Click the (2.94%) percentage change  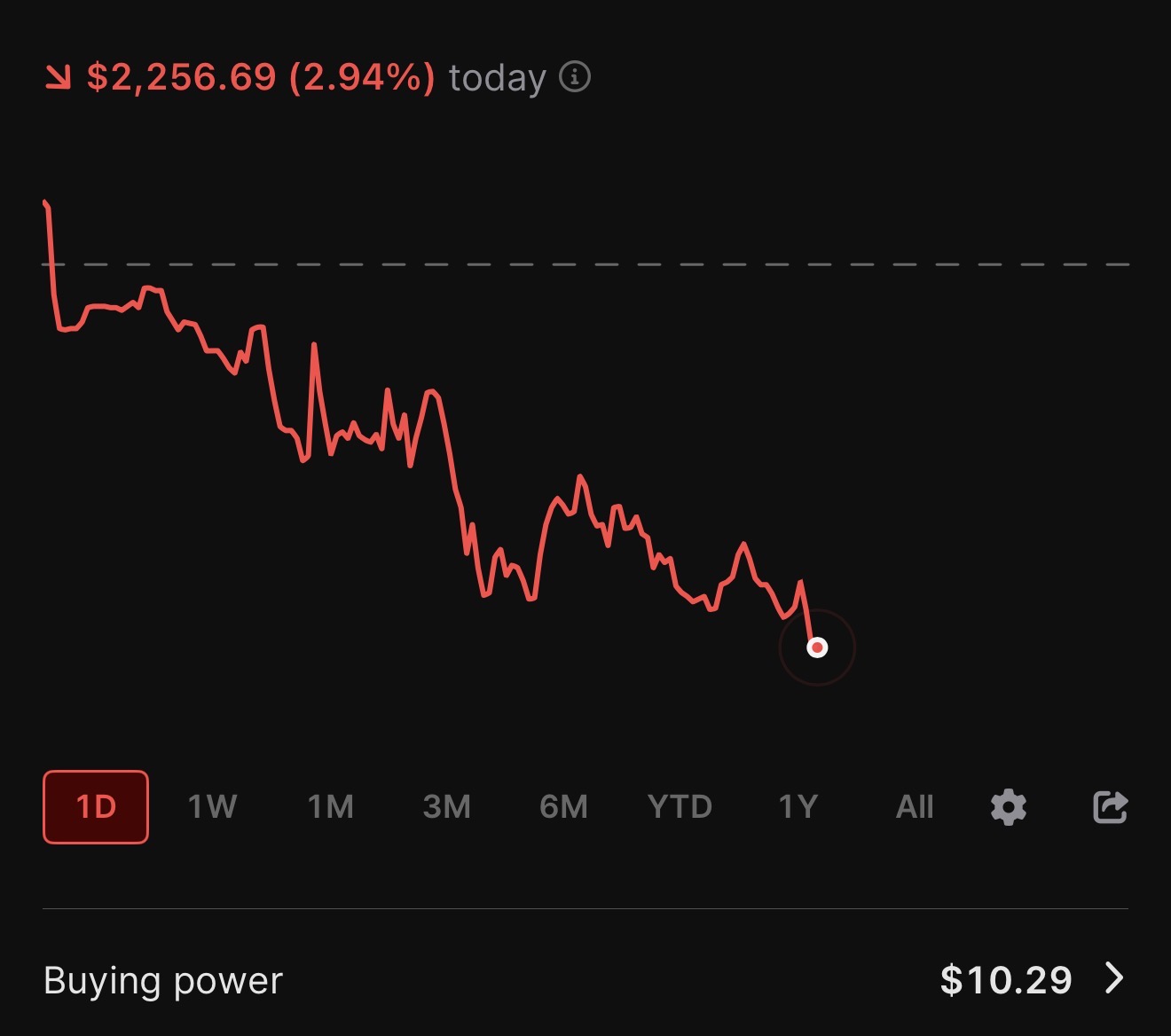coord(362,78)
